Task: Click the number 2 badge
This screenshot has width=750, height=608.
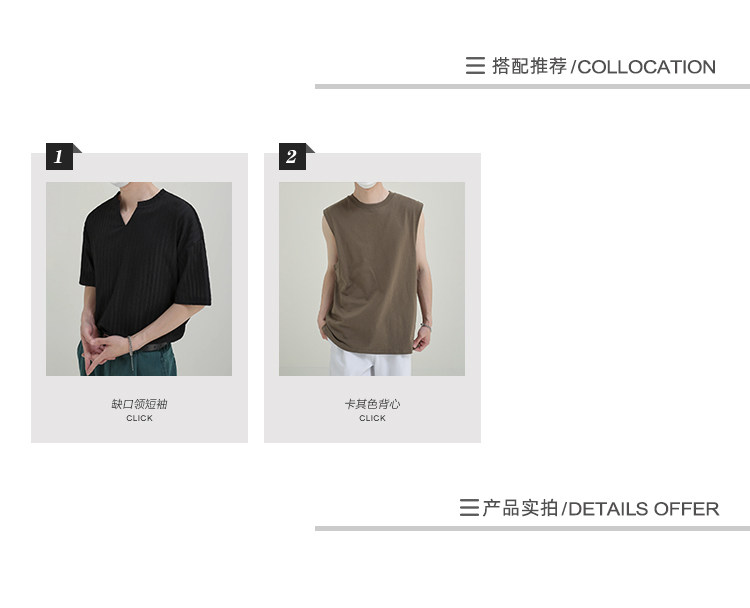Action: pyautogui.click(x=292, y=156)
